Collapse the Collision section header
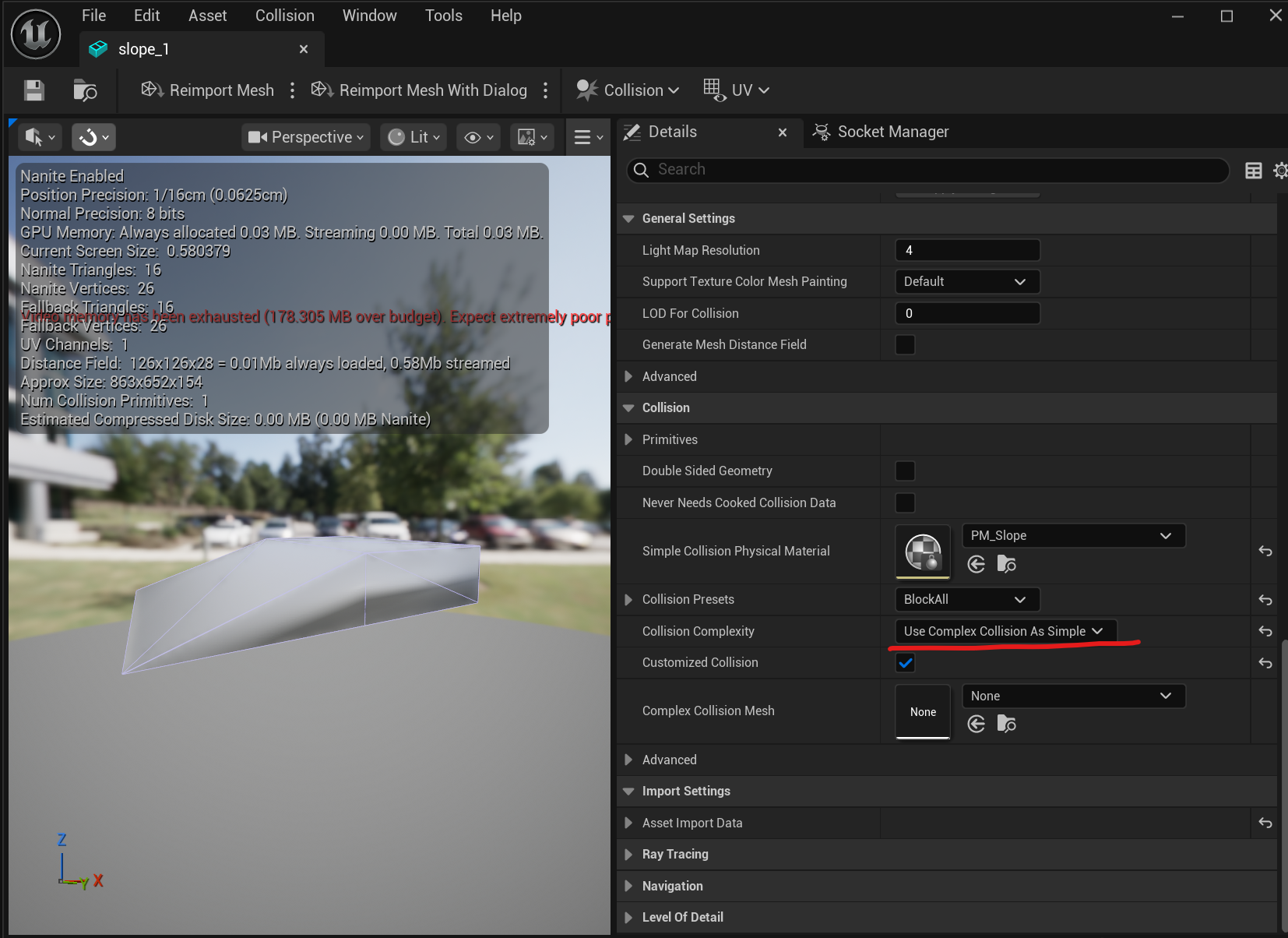1288x938 pixels. tap(628, 408)
